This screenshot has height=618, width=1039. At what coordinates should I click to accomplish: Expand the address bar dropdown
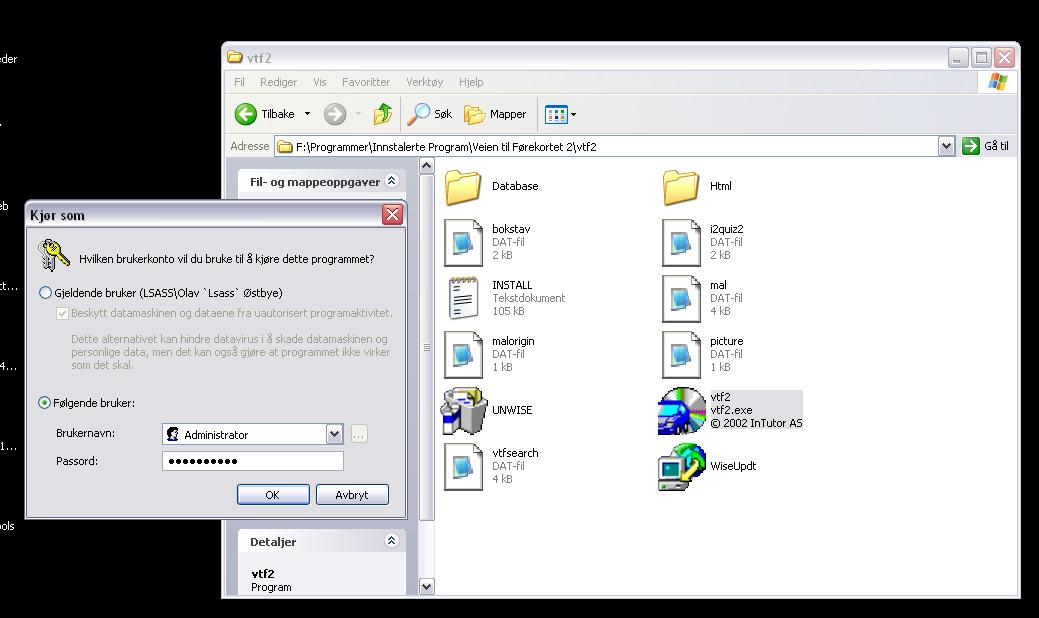pyautogui.click(x=946, y=146)
